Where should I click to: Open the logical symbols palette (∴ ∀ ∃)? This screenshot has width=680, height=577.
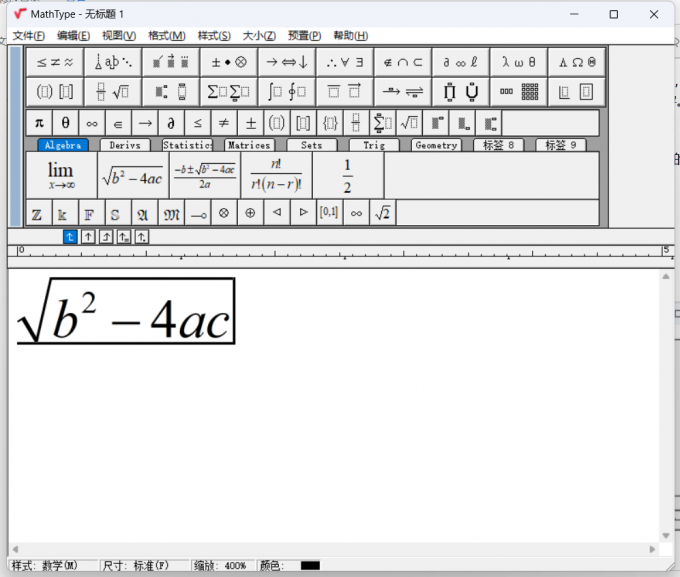(345, 62)
